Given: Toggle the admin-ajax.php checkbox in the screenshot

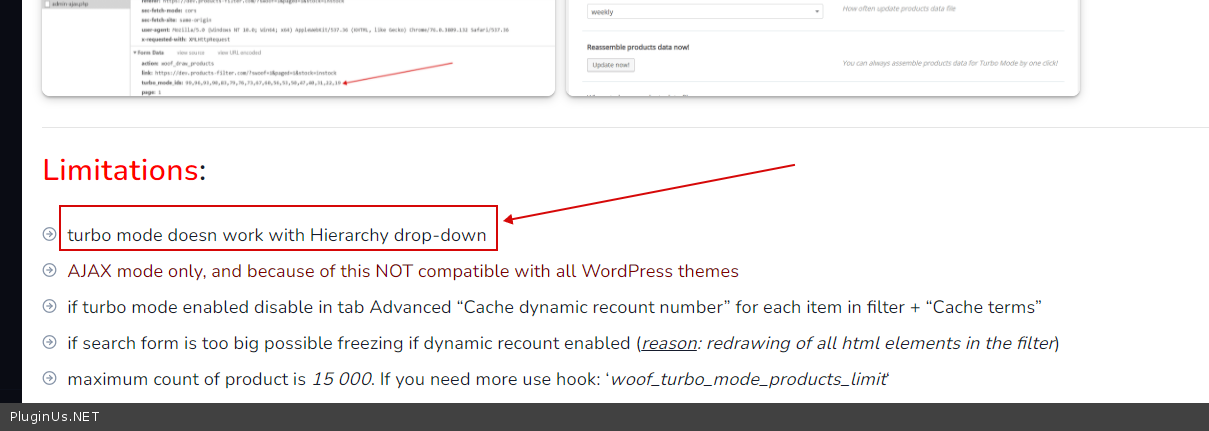Looking at the screenshot, I should tap(47, 4).
